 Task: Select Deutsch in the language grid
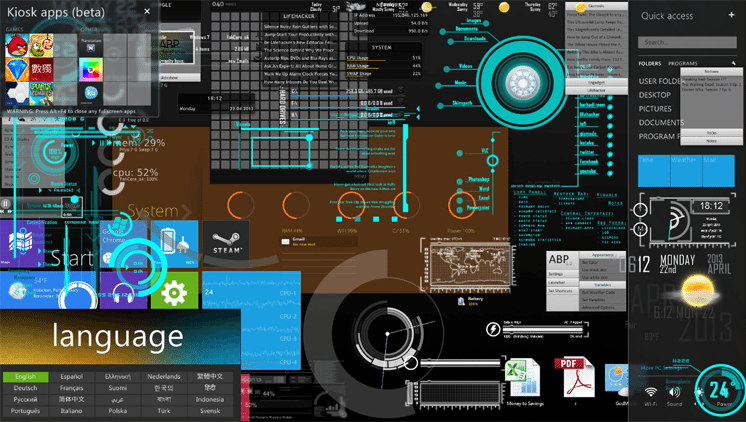(25, 388)
